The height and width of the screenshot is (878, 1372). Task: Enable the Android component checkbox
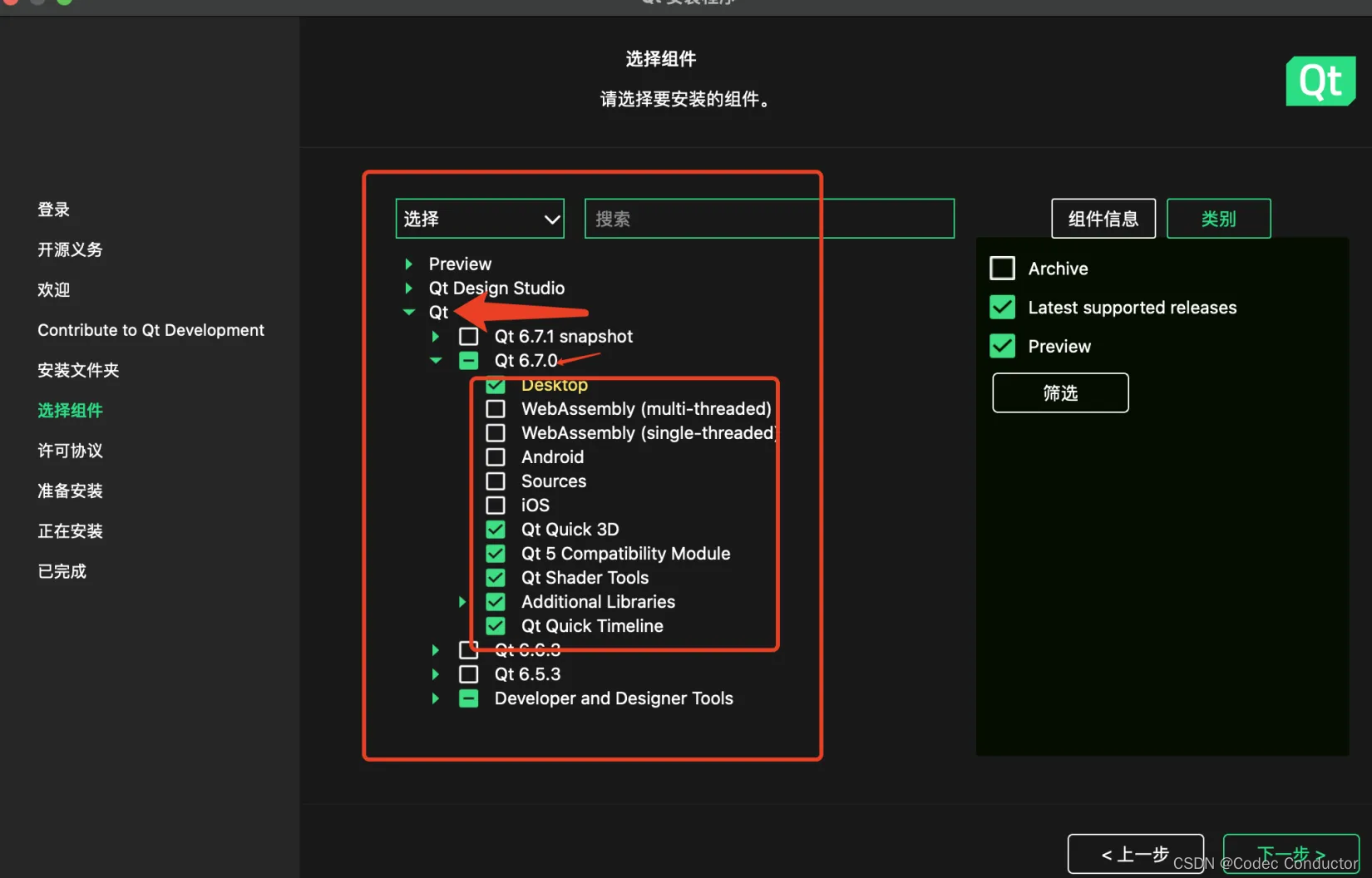click(496, 456)
